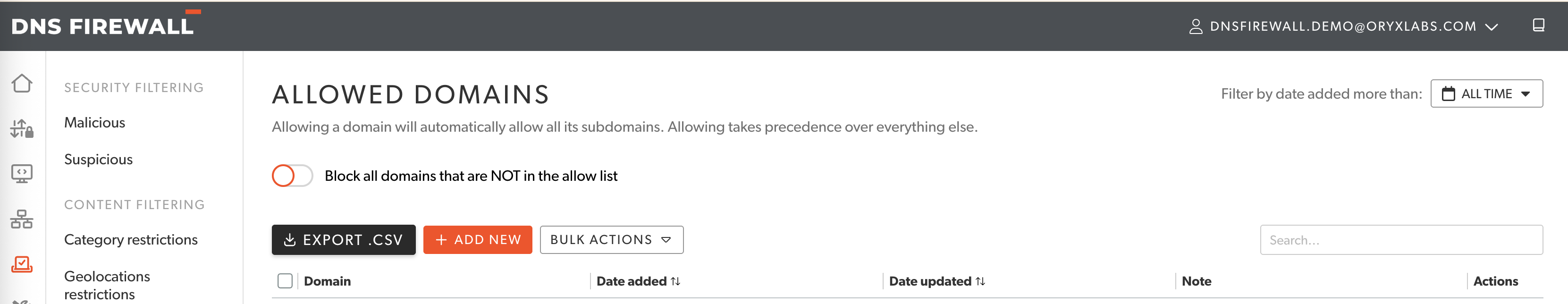
Task: Click the EXPORT .CSV button
Action: point(343,239)
